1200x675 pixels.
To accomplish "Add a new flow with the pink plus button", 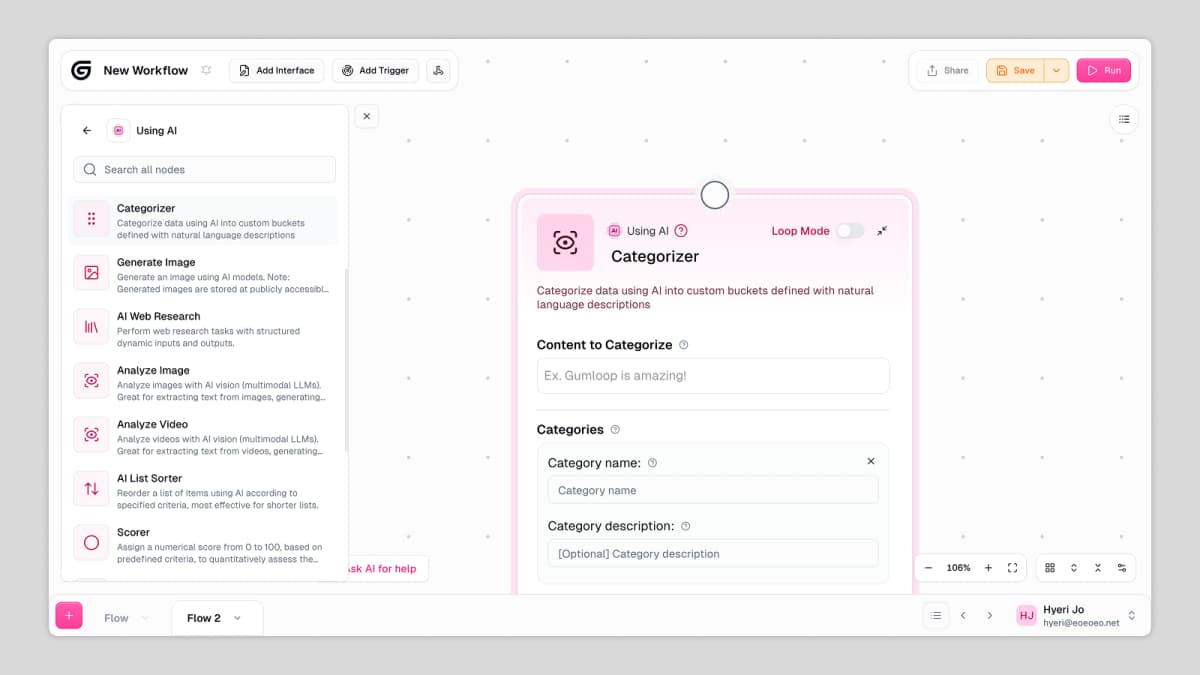I will click(x=69, y=616).
